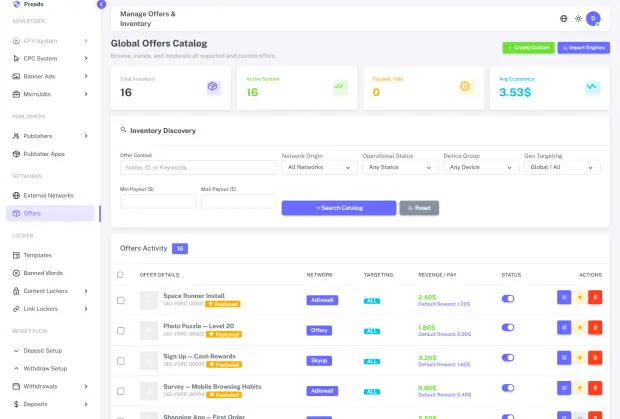Image resolution: width=620 pixels, height=419 pixels.
Task: Edit the Survey — Mobile Browsing Habits offer
Action: (x=564, y=388)
